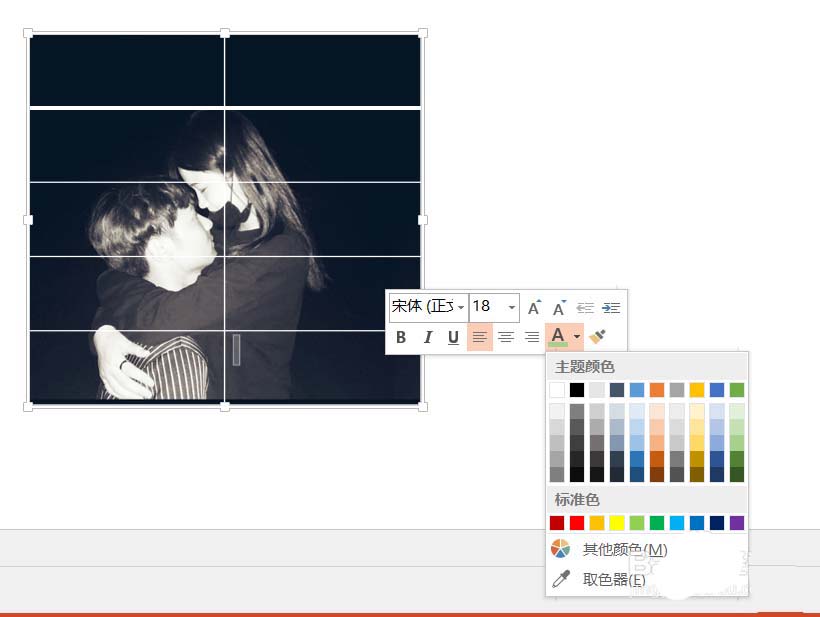Viewport: 820px width, 617px height.
Task: Decrease font size icon
Action: (559, 307)
